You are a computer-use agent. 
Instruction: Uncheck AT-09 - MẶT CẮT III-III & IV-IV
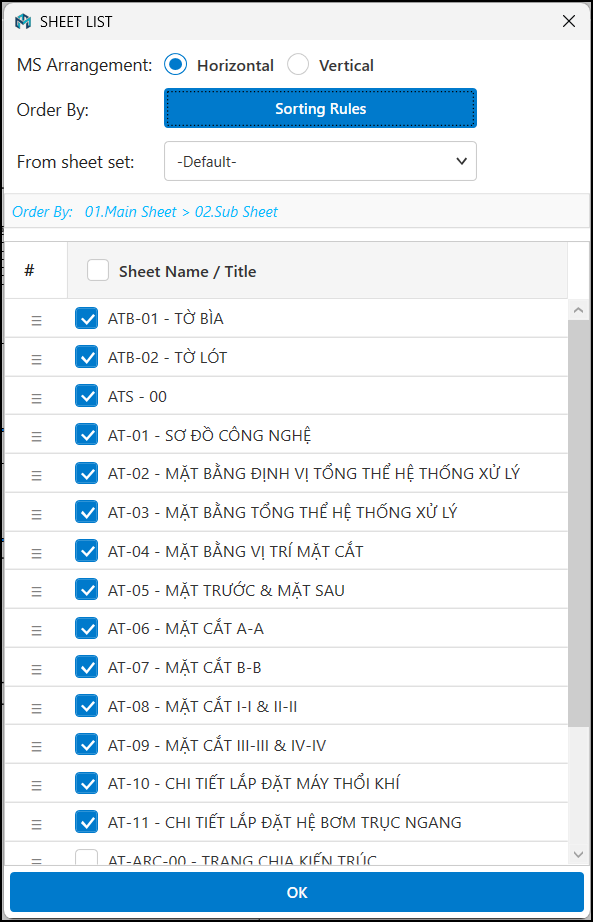pyautogui.click(x=86, y=745)
